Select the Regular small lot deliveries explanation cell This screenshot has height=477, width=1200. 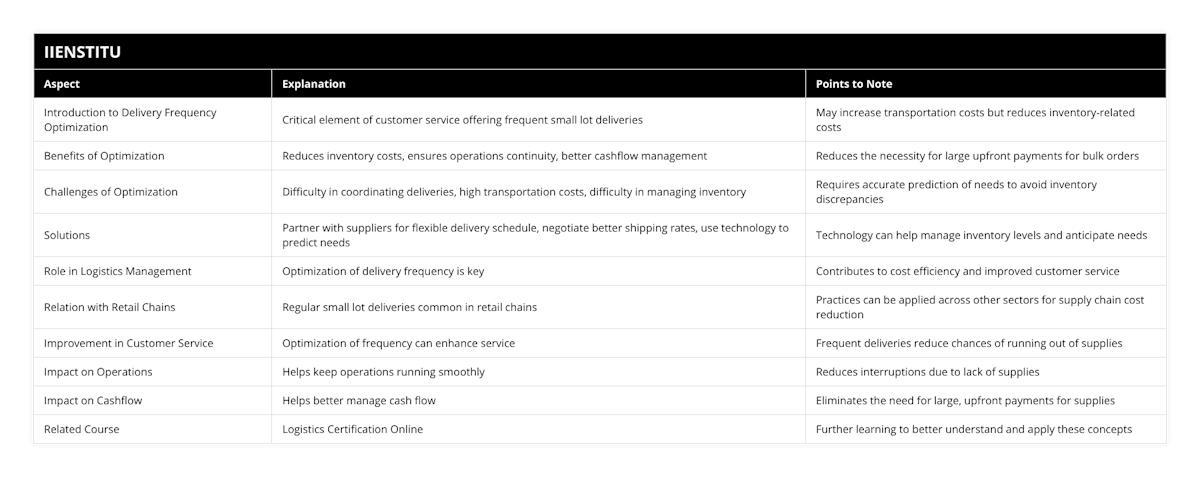409,307
